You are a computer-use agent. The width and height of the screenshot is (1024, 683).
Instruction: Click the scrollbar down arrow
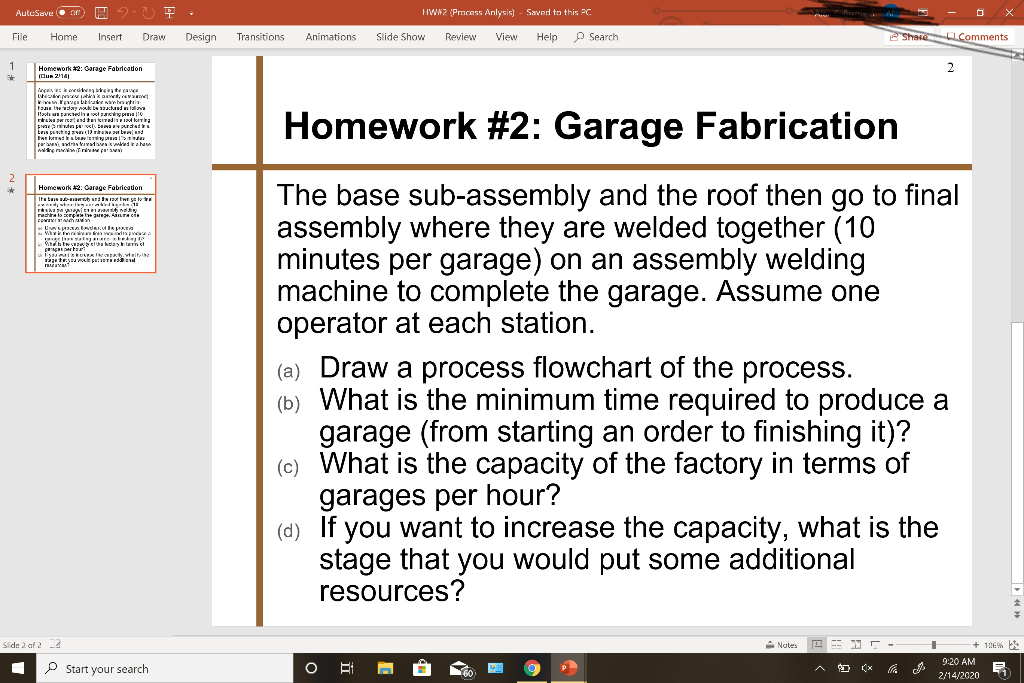(x=1017, y=589)
